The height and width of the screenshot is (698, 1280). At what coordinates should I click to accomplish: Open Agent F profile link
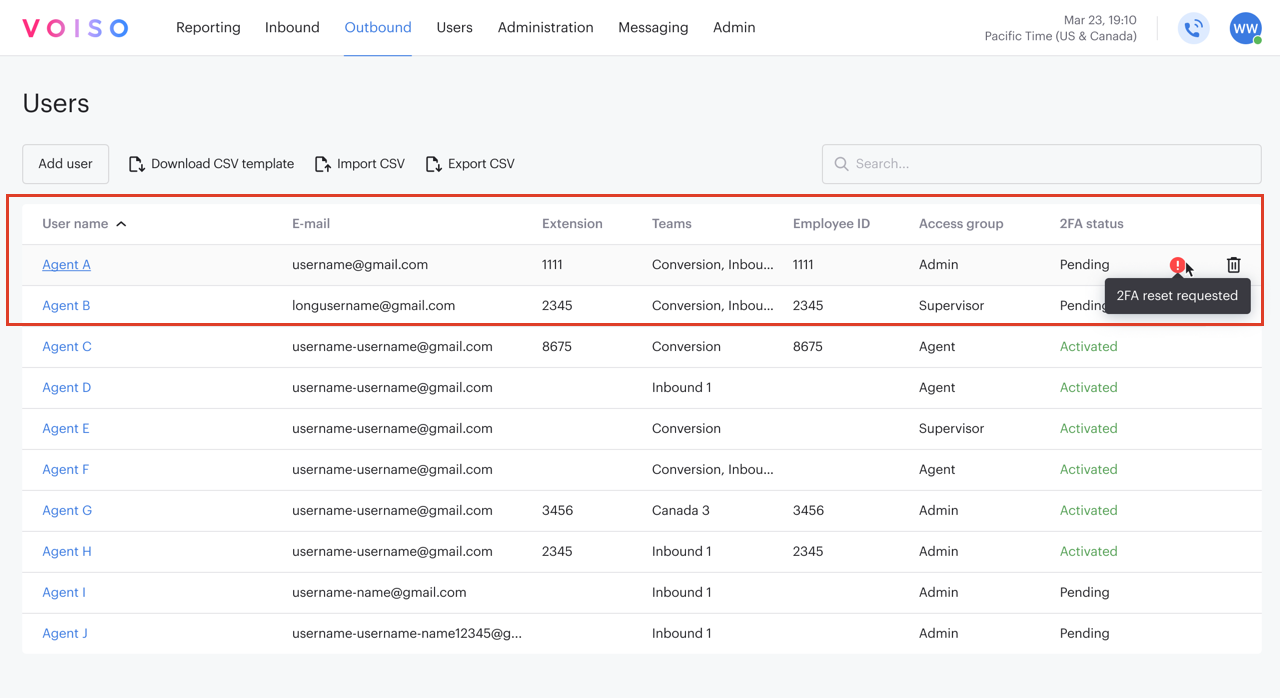(66, 470)
